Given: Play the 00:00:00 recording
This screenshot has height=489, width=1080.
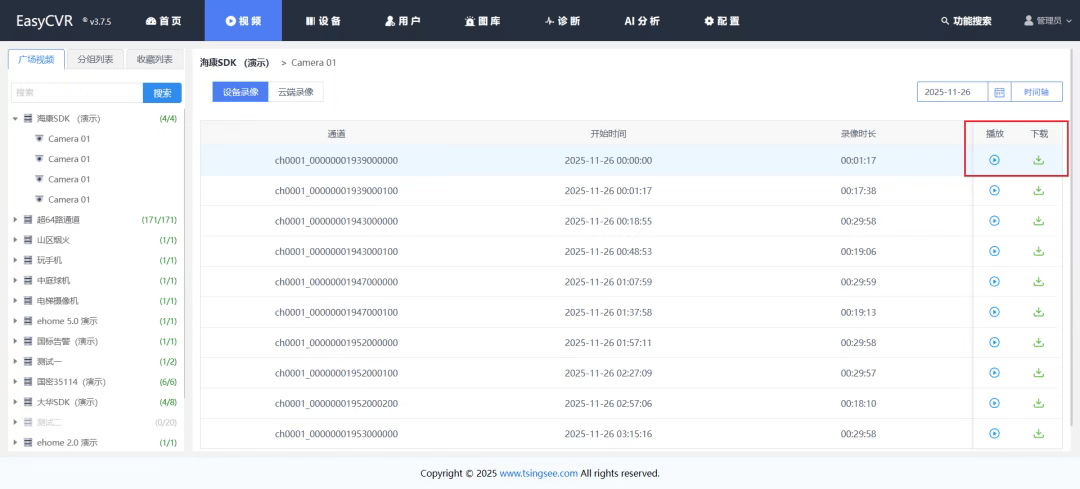Looking at the screenshot, I should click(994, 160).
